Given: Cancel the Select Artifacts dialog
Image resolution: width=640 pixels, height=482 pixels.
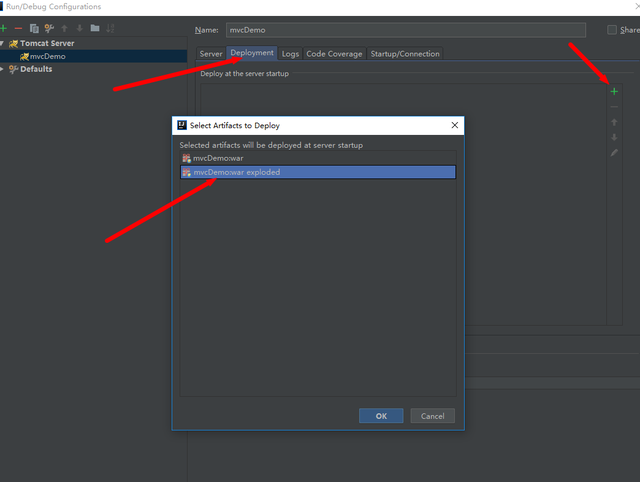Looking at the screenshot, I should tap(433, 416).
